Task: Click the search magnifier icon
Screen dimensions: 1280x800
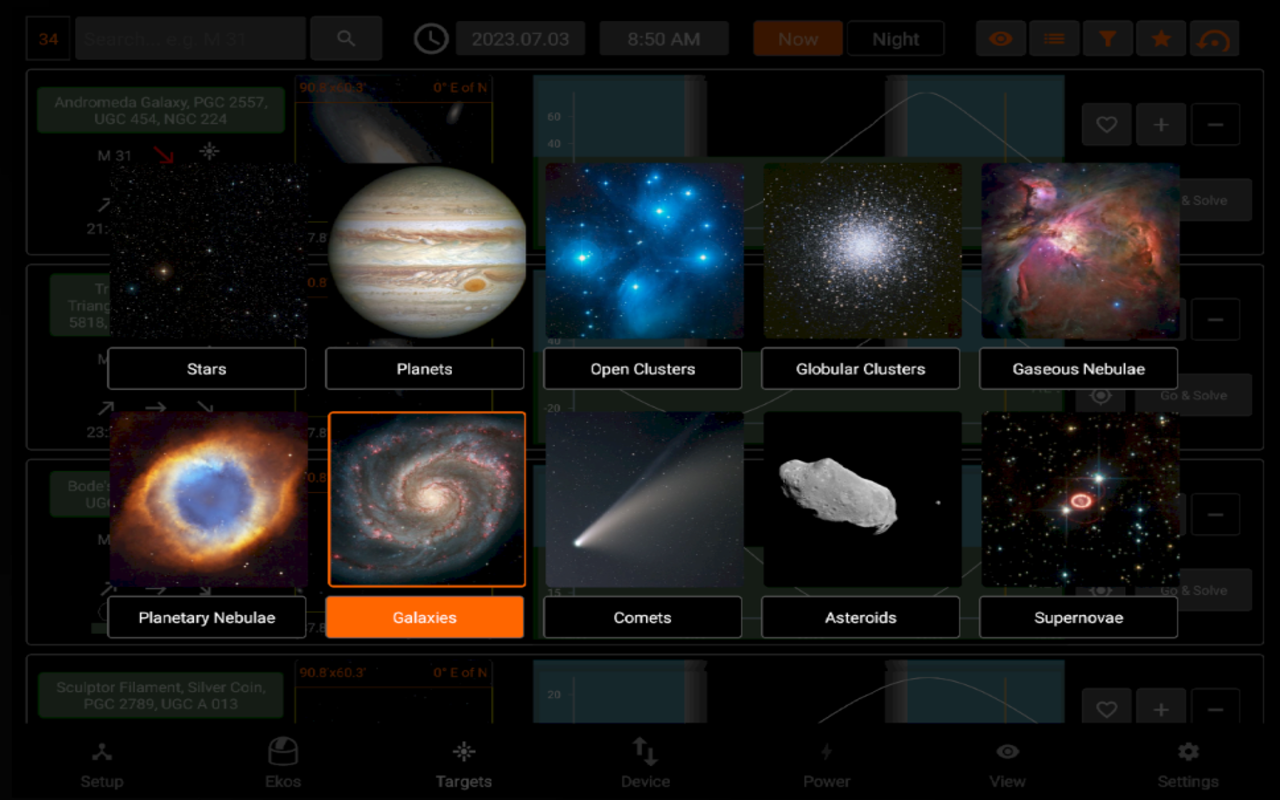Action: (346, 39)
